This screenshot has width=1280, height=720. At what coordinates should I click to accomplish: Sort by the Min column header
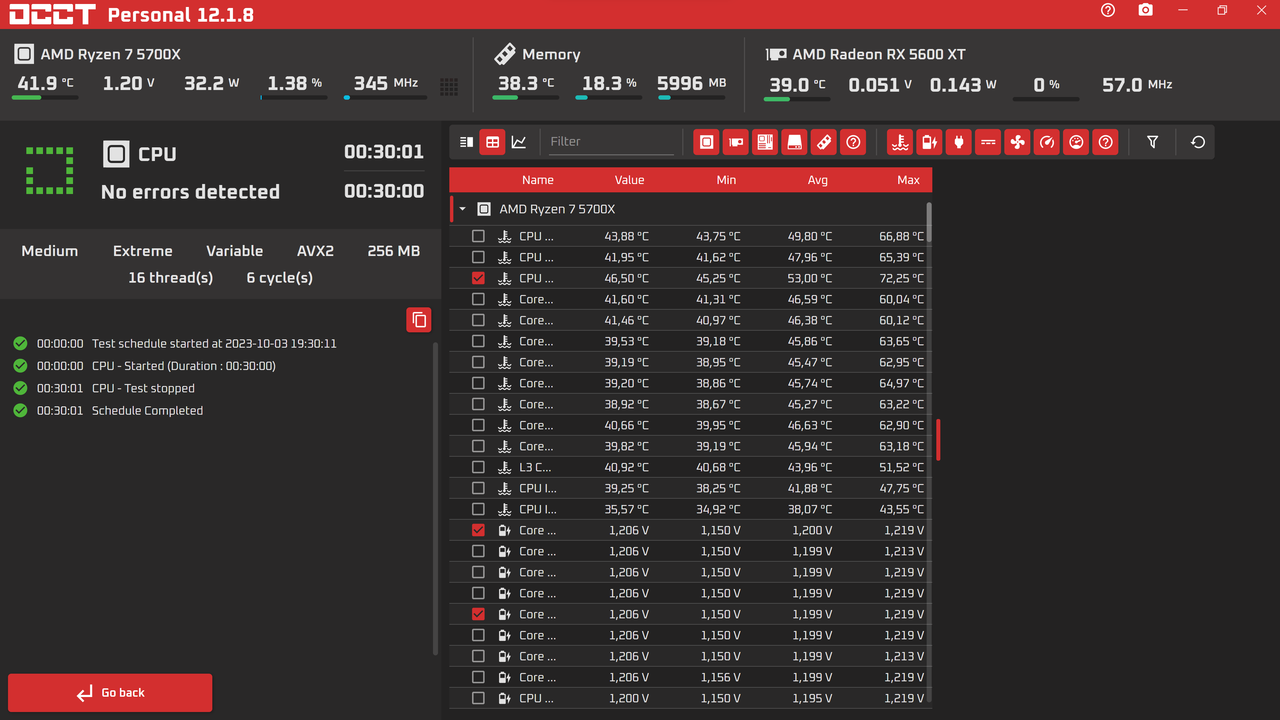pos(726,180)
